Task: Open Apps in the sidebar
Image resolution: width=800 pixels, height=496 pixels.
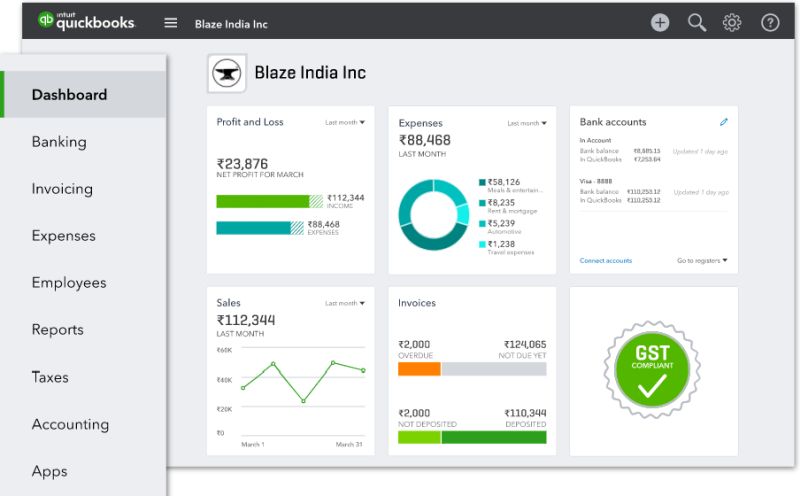Action: click(x=49, y=471)
